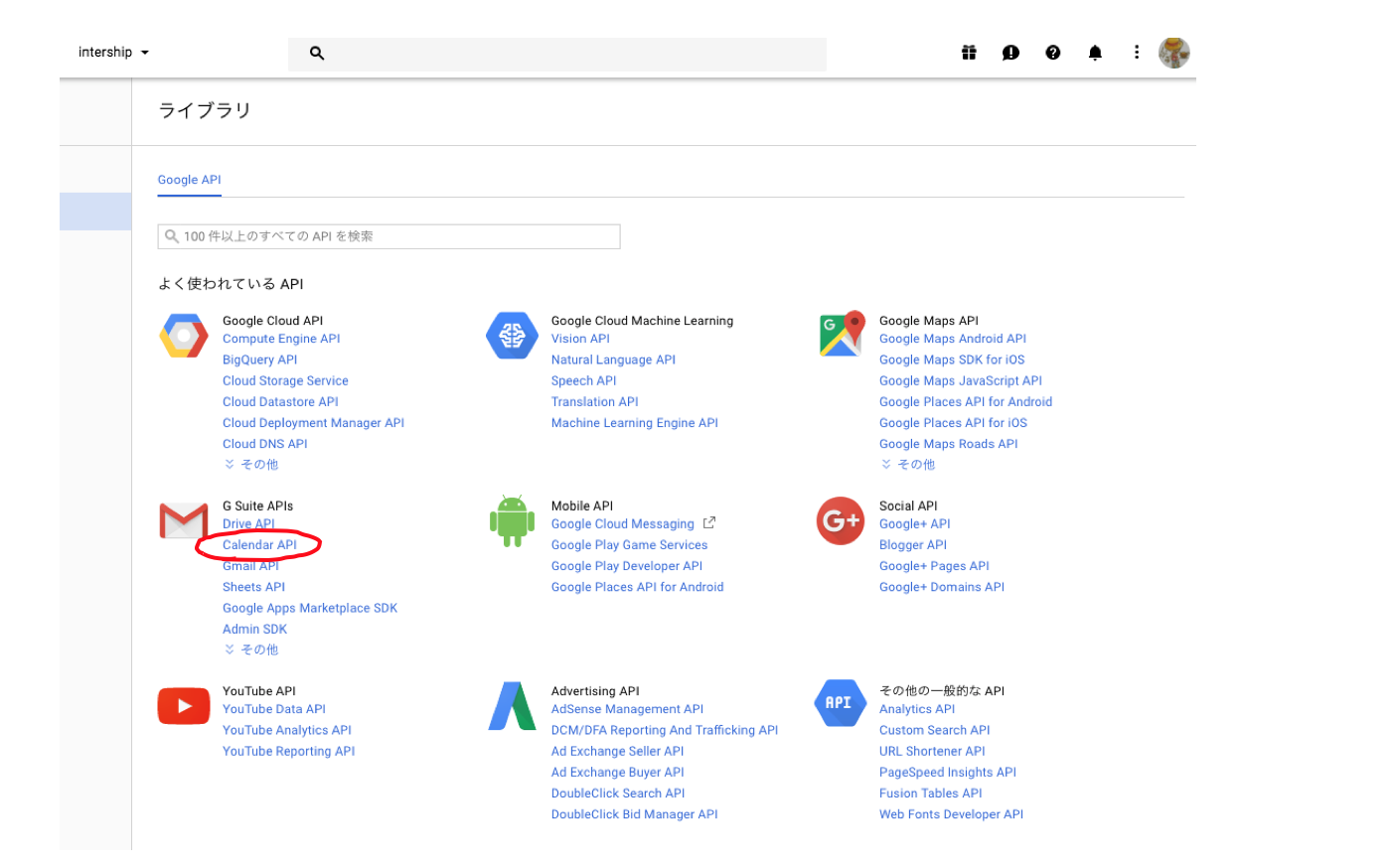Open the feedback alert icon
Viewport: 1397px width, 868px height.
[1010, 53]
